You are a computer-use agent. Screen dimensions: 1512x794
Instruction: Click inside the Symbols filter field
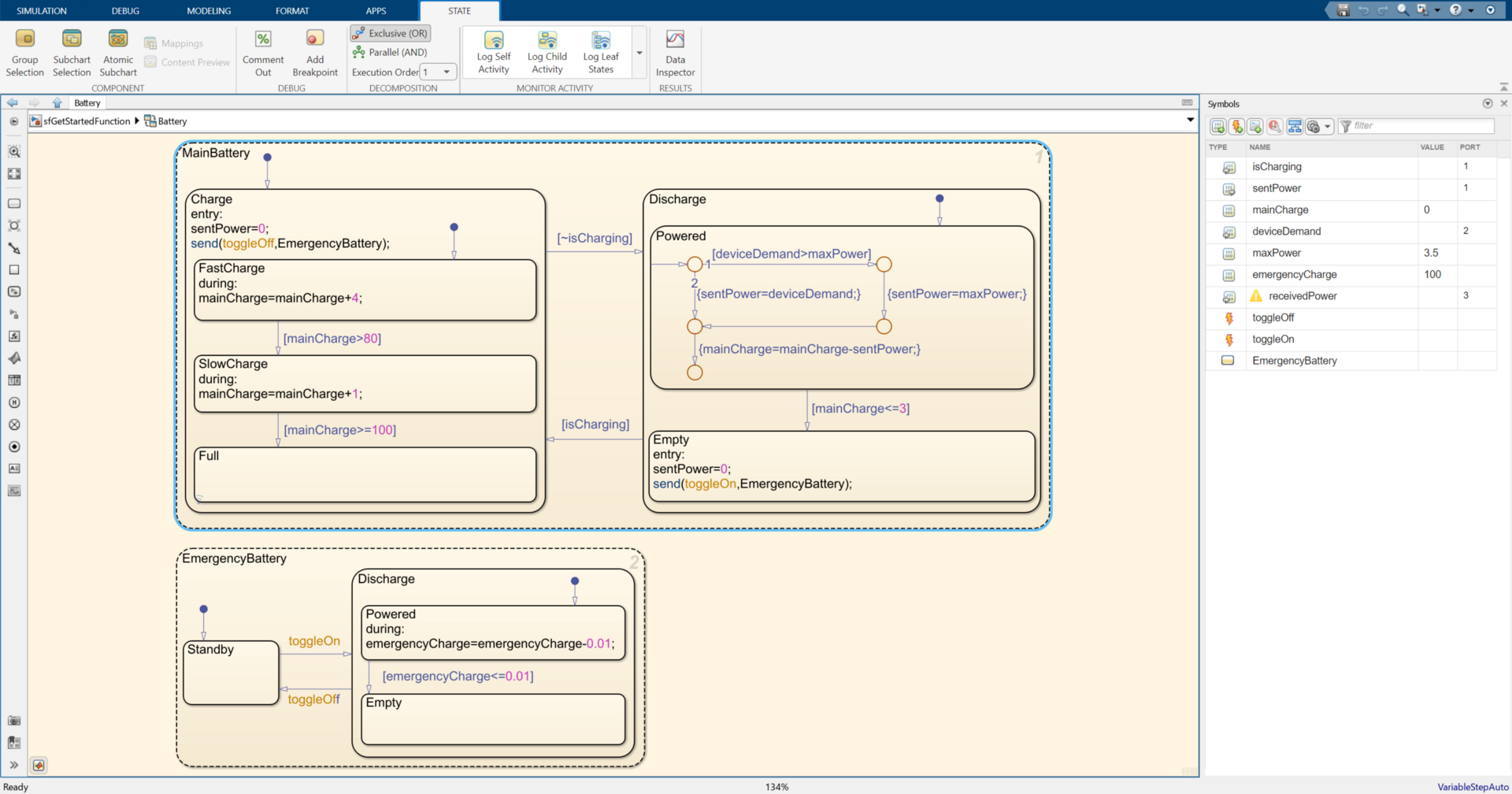1417,126
